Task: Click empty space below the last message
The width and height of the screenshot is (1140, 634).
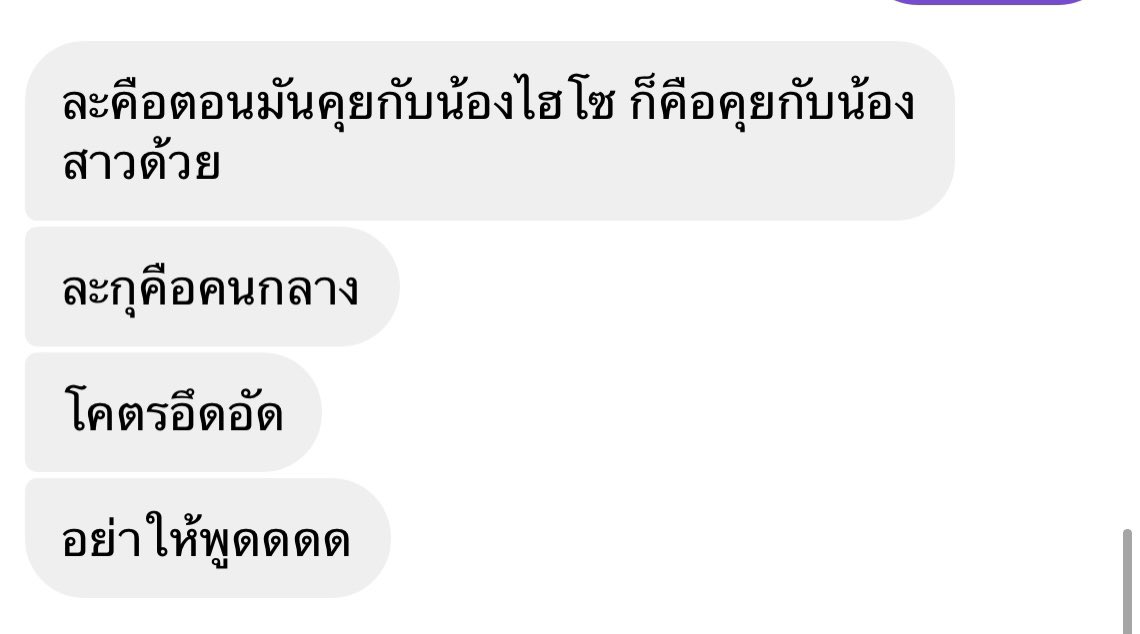Action: pyautogui.click(x=567, y=618)
